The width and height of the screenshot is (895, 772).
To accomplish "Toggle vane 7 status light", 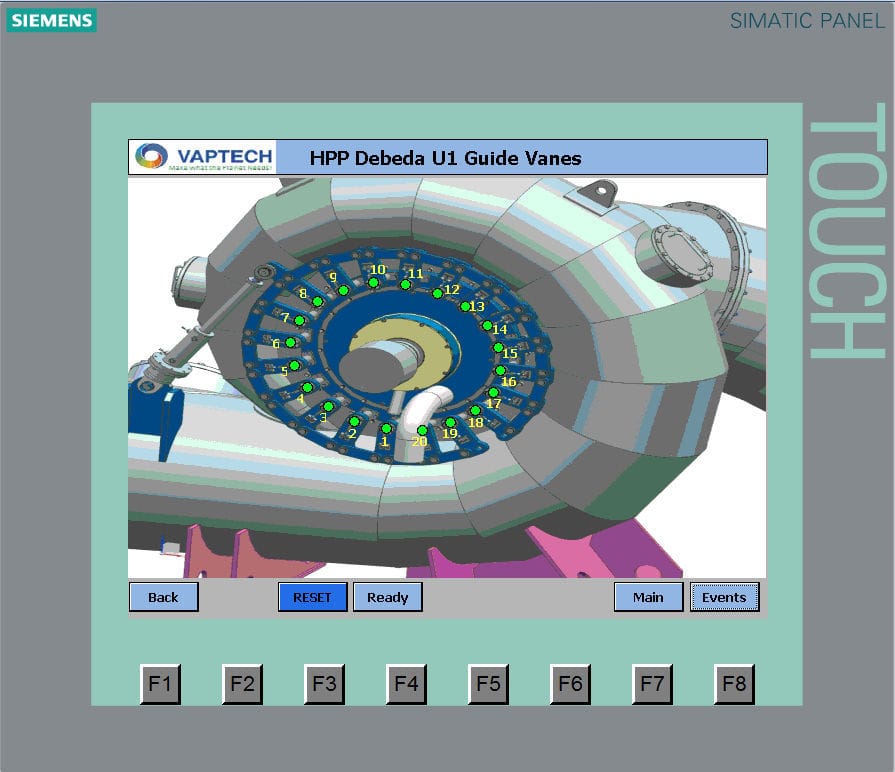I will 298,321.
